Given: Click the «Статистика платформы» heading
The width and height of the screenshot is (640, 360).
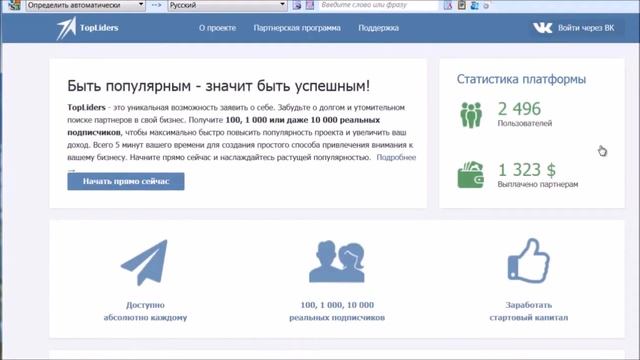Looking at the screenshot, I should (x=521, y=79).
